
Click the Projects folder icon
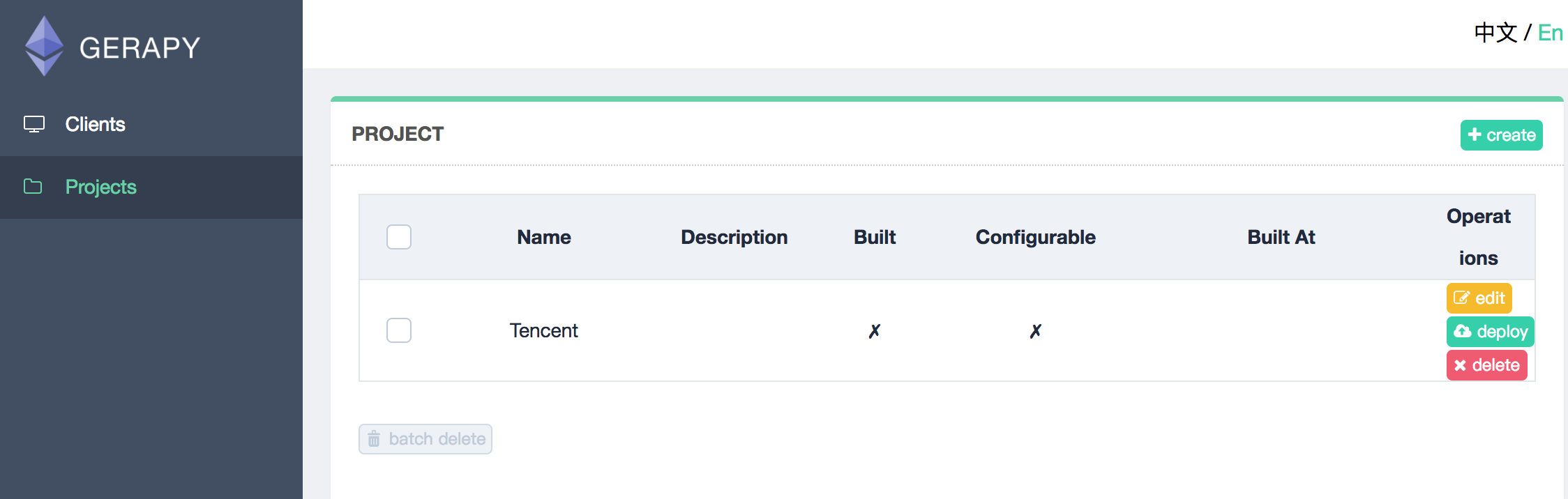click(33, 186)
